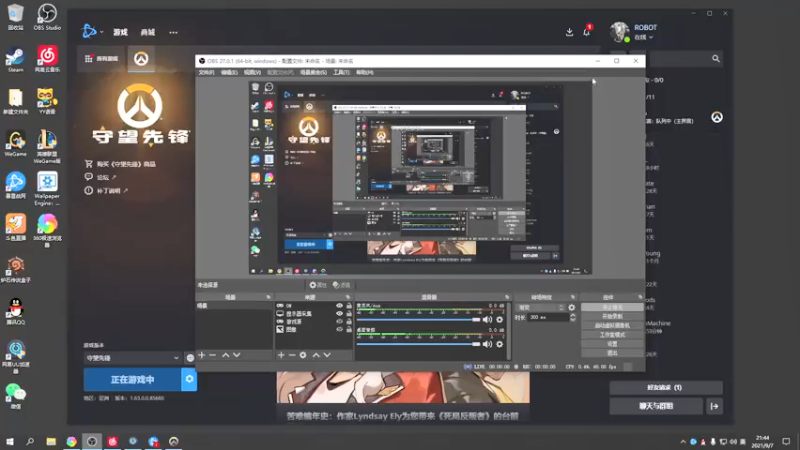The height and width of the screenshot is (450, 800).
Task: Open the OBS Studio desktop shortcut
Action: pyautogui.click(x=47, y=16)
